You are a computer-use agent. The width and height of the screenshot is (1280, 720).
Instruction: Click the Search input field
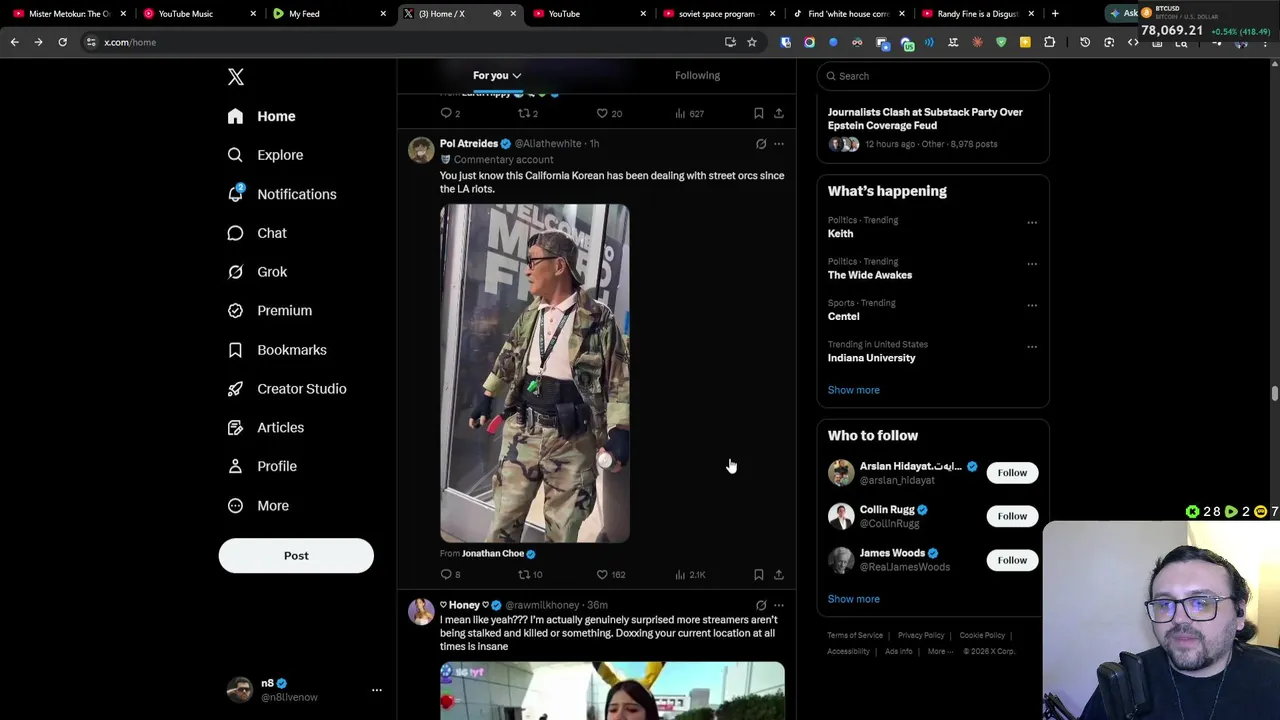(933, 76)
